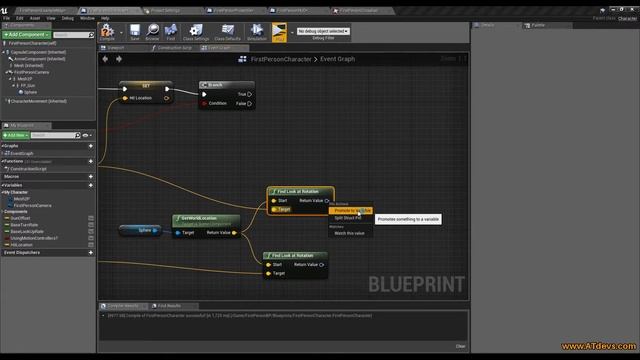The height and width of the screenshot is (360, 640).
Task: Select the EventGraph entry under Graphs
Action: (21, 153)
